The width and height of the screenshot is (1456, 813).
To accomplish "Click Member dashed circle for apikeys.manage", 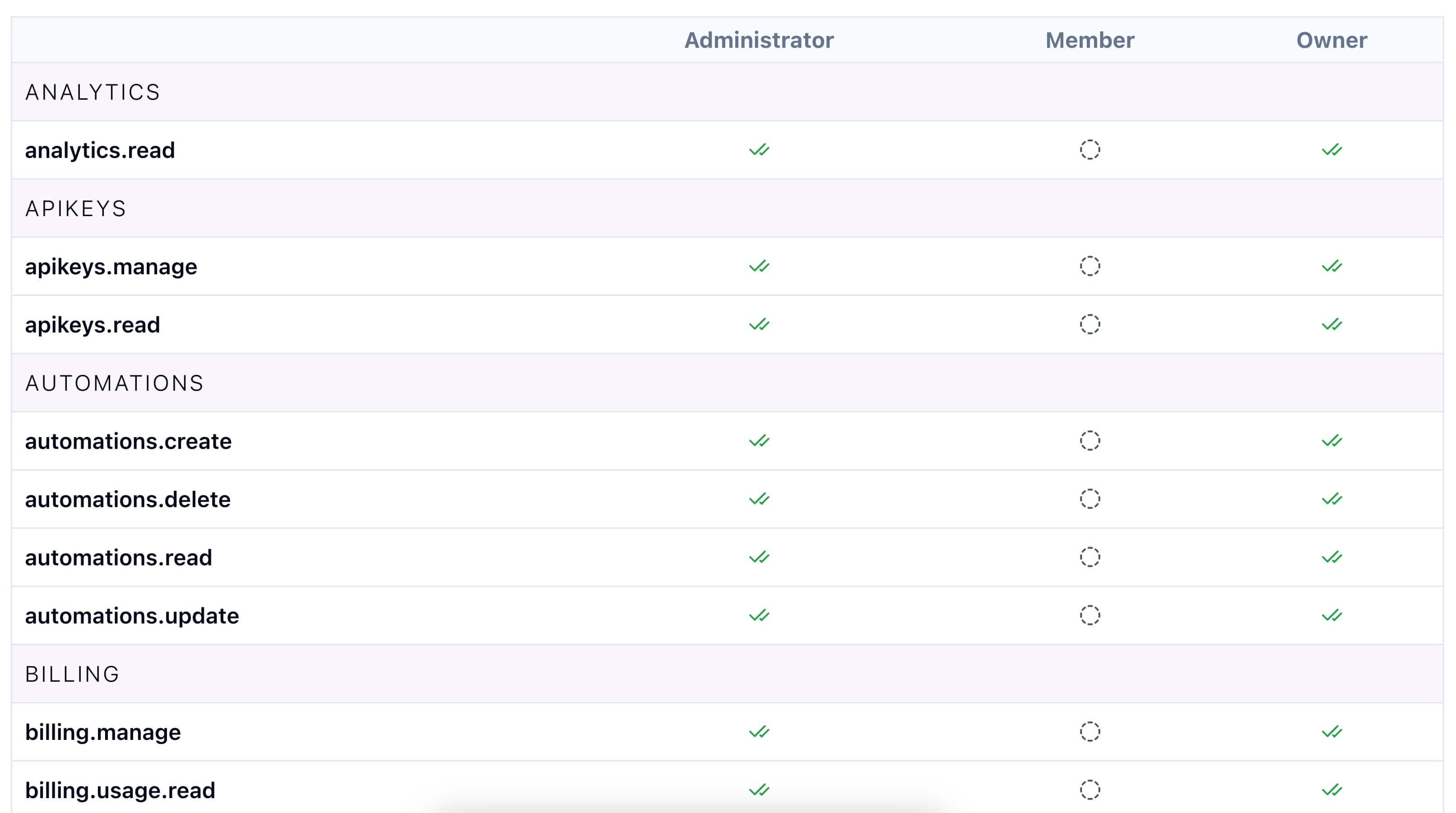I will tap(1090, 266).
